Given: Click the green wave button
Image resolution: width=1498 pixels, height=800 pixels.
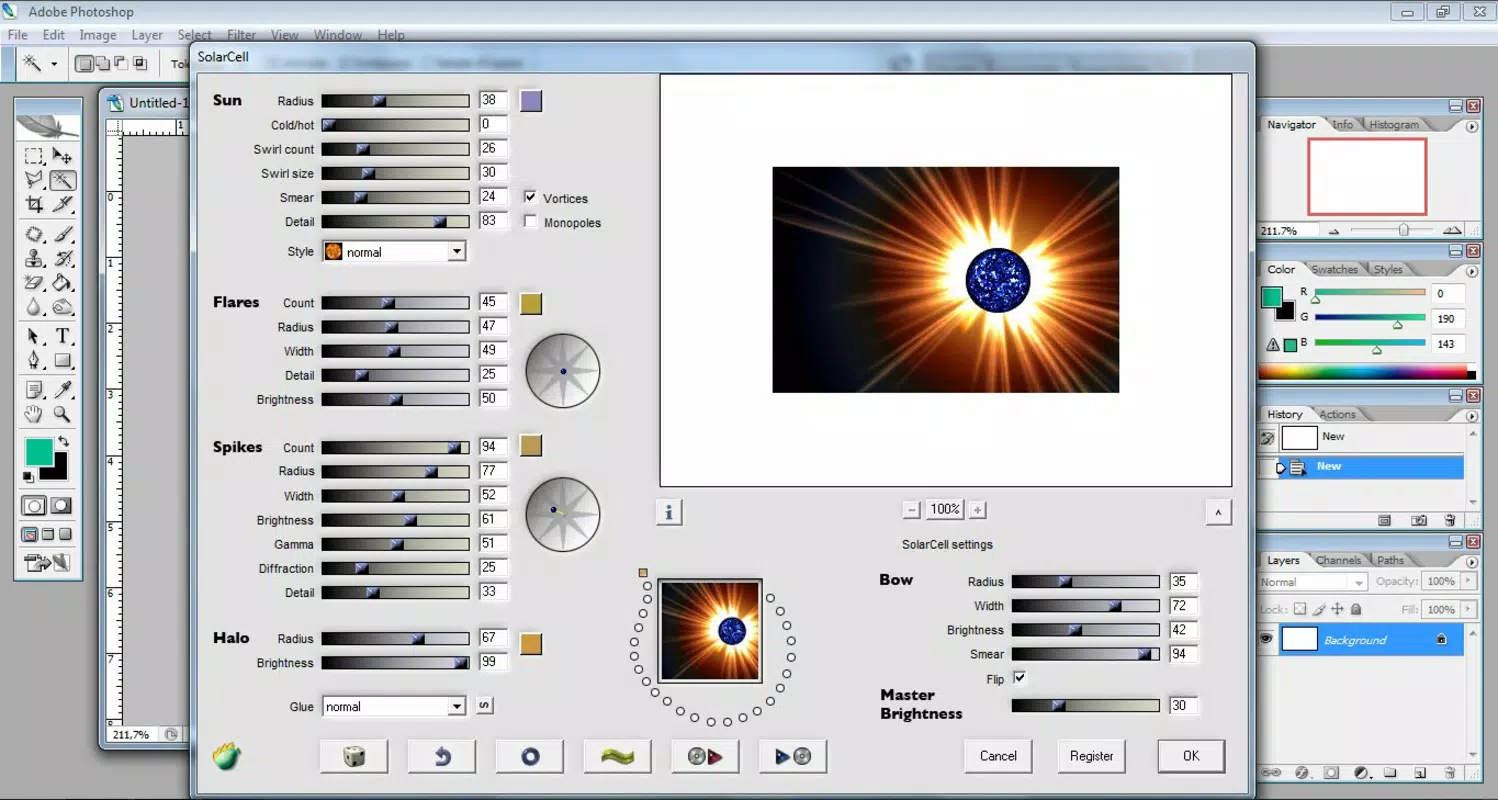Looking at the screenshot, I should pos(618,756).
